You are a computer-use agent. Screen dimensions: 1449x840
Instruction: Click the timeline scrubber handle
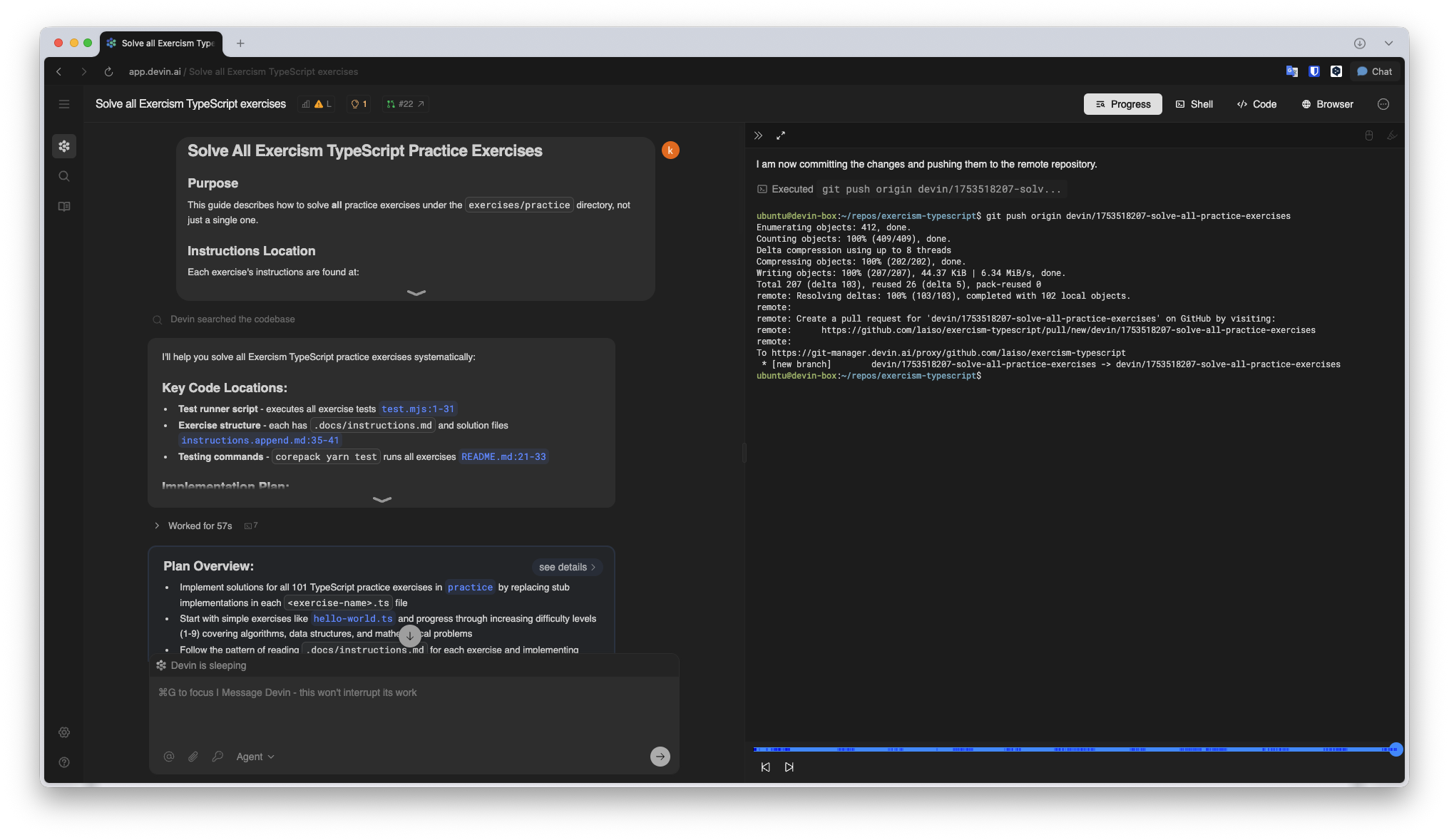(1396, 749)
